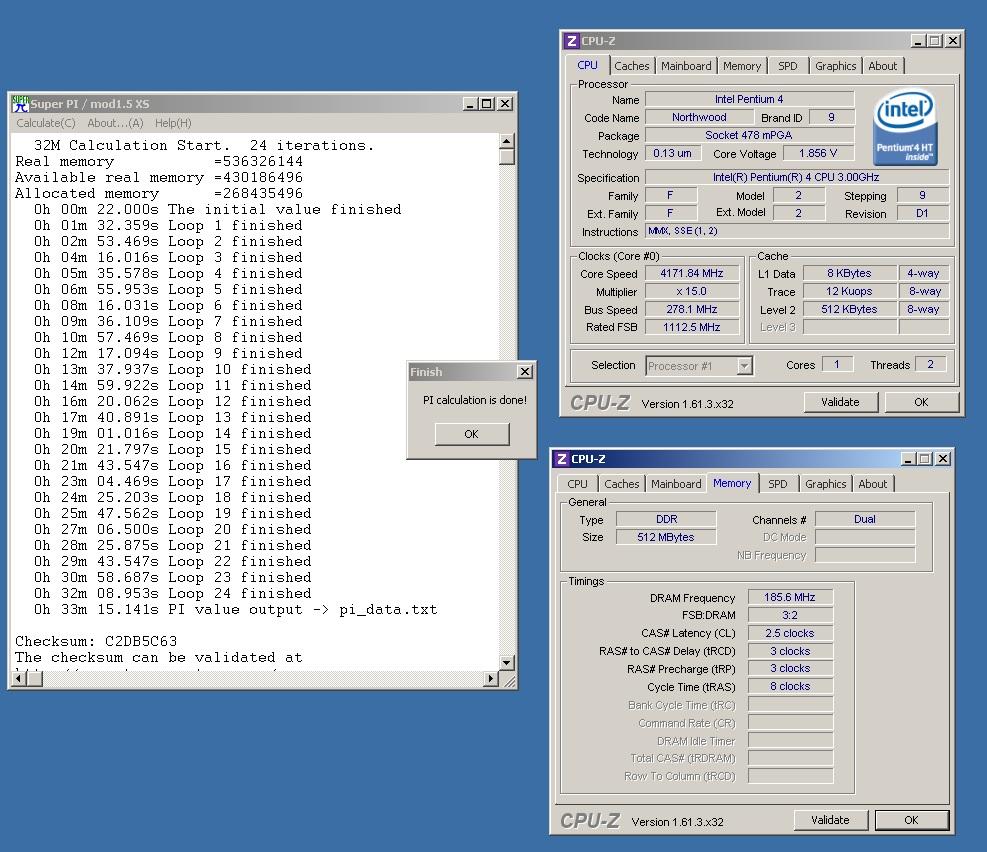Click the Bus Speed value 278.1 MHz
The image size is (987, 852).
click(x=692, y=309)
